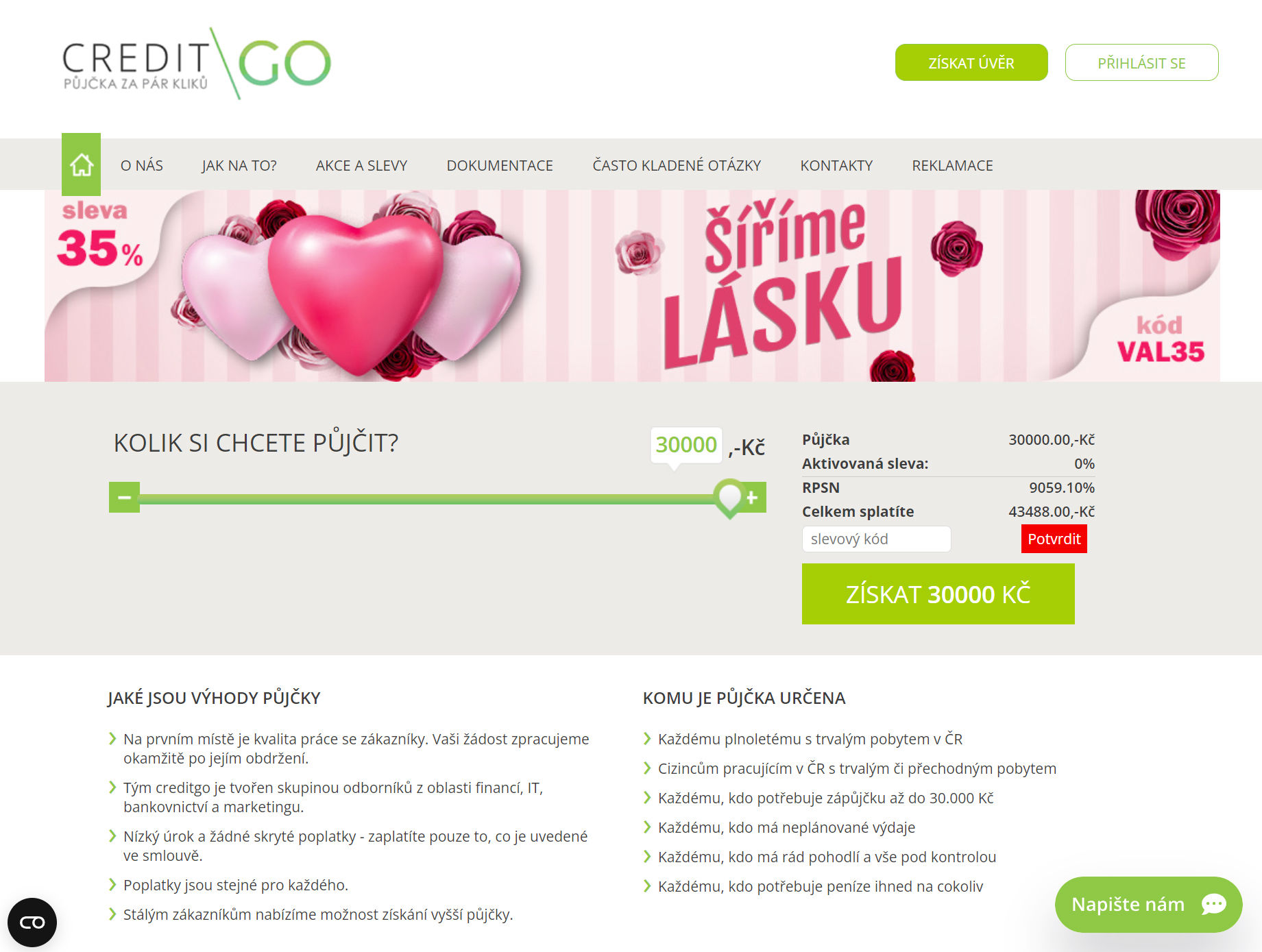Open the O NÁS menu item
1262x952 pixels.
(142, 165)
